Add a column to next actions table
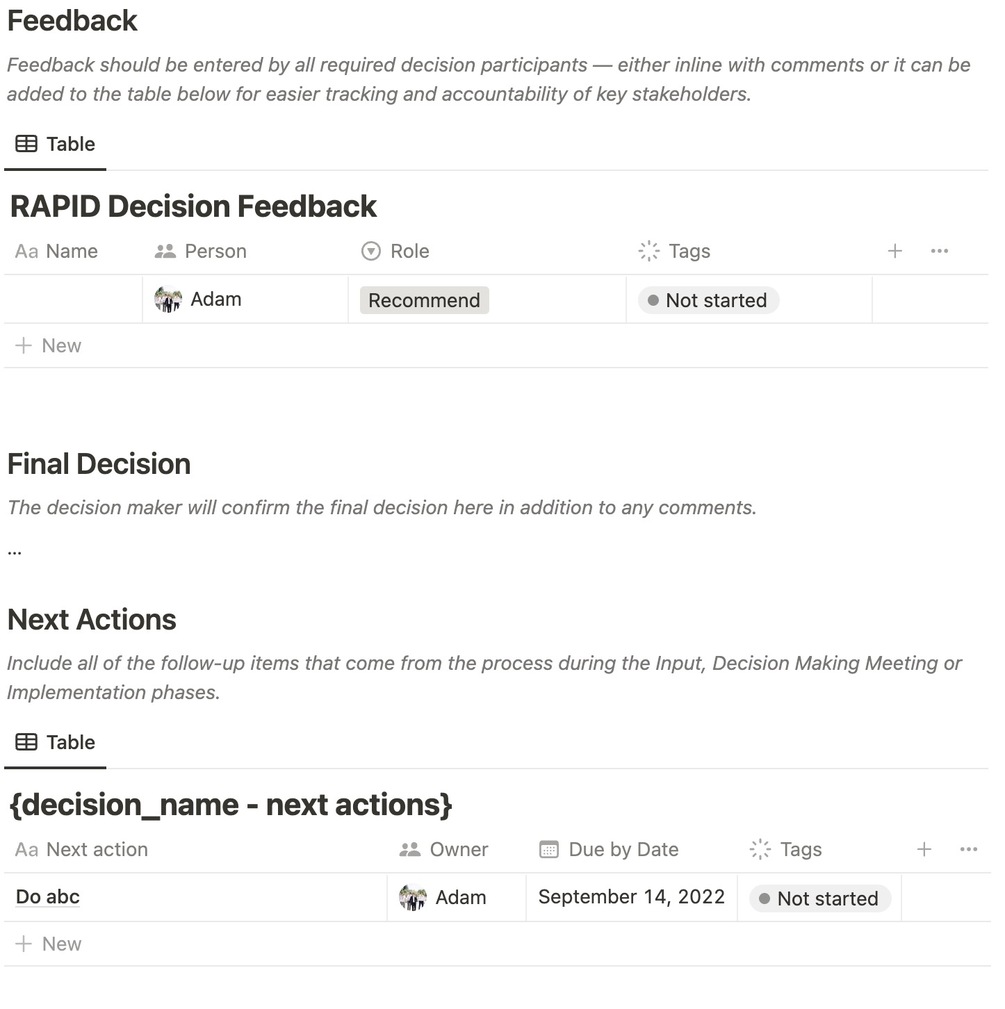Viewport: 1005px width, 1009px height. click(x=923, y=849)
